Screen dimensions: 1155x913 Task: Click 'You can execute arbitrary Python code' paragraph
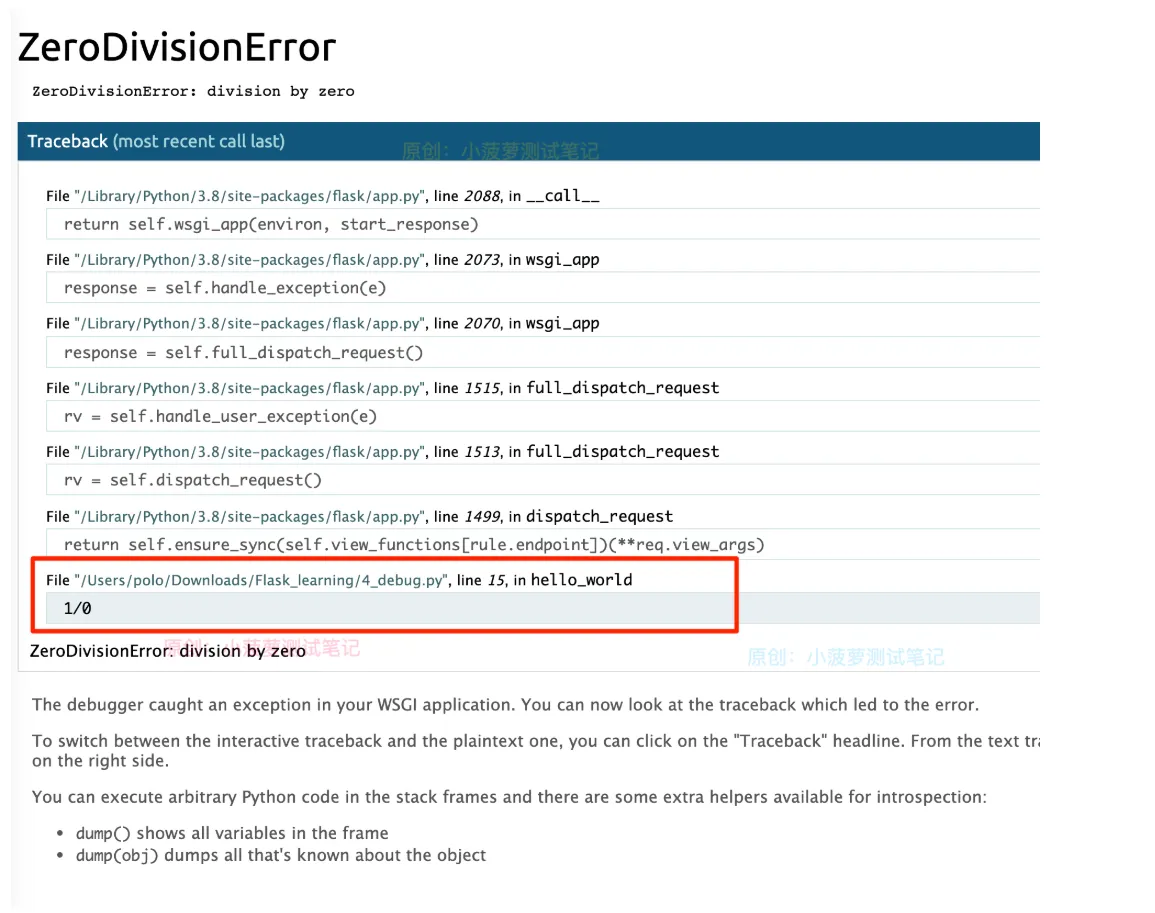[509, 797]
